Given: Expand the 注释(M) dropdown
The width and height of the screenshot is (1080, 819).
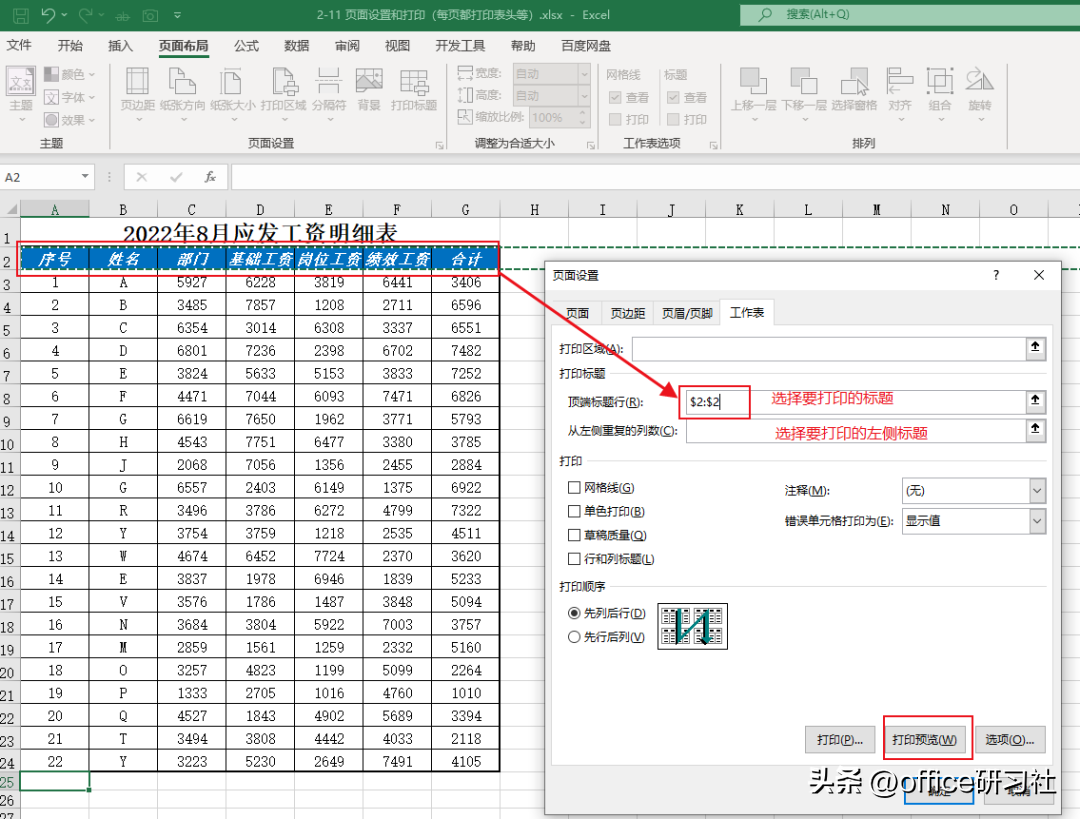Looking at the screenshot, I should tap(1037, 490).
